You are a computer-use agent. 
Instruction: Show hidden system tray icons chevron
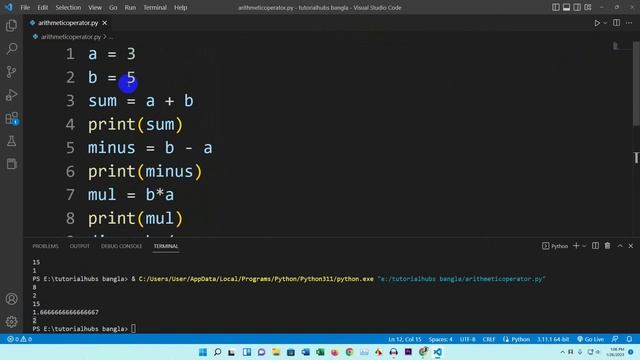pyautogui.click(x=562, y=352)
